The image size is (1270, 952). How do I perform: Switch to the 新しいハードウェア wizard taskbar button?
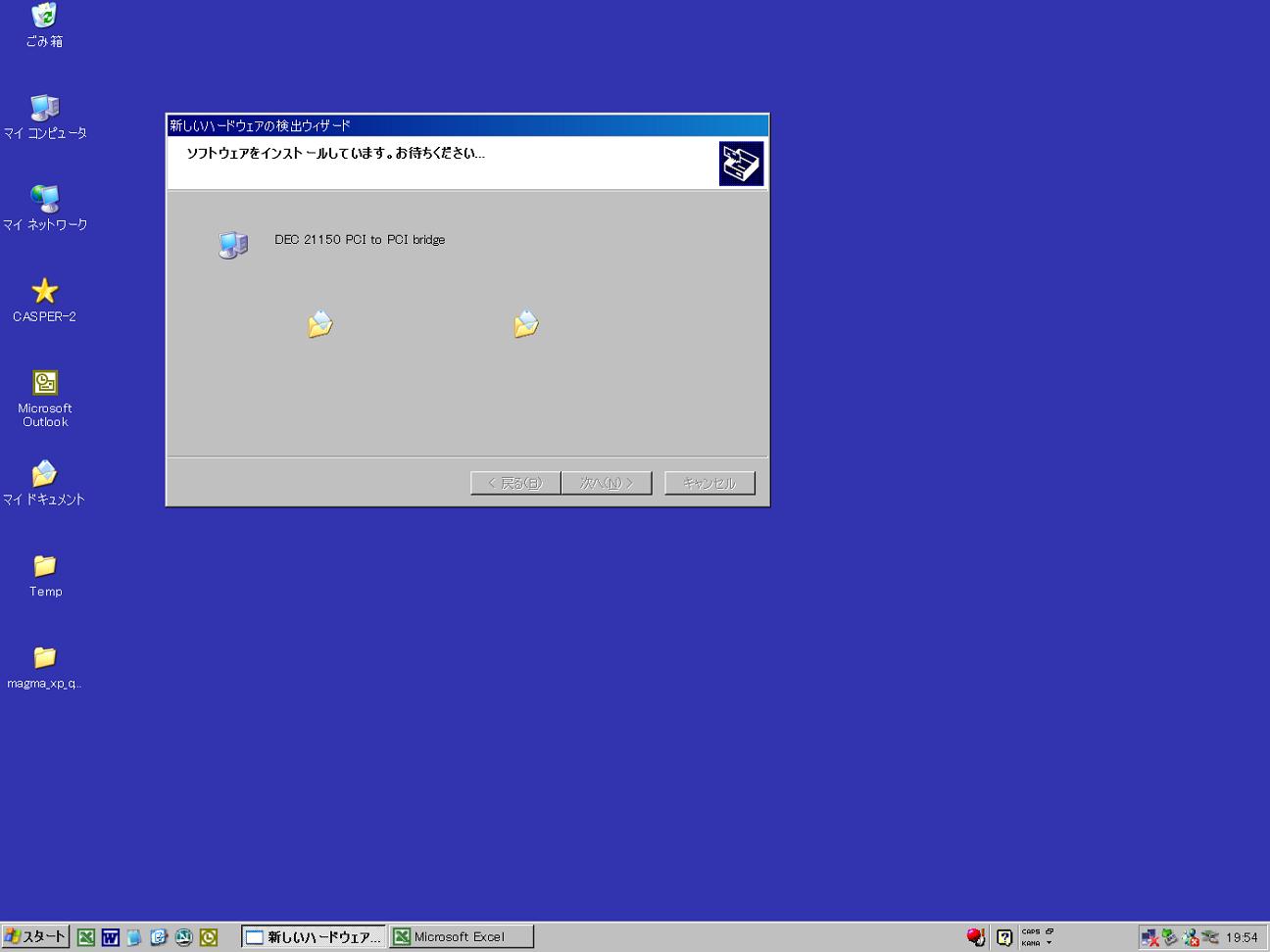click(x=314, y=937)
